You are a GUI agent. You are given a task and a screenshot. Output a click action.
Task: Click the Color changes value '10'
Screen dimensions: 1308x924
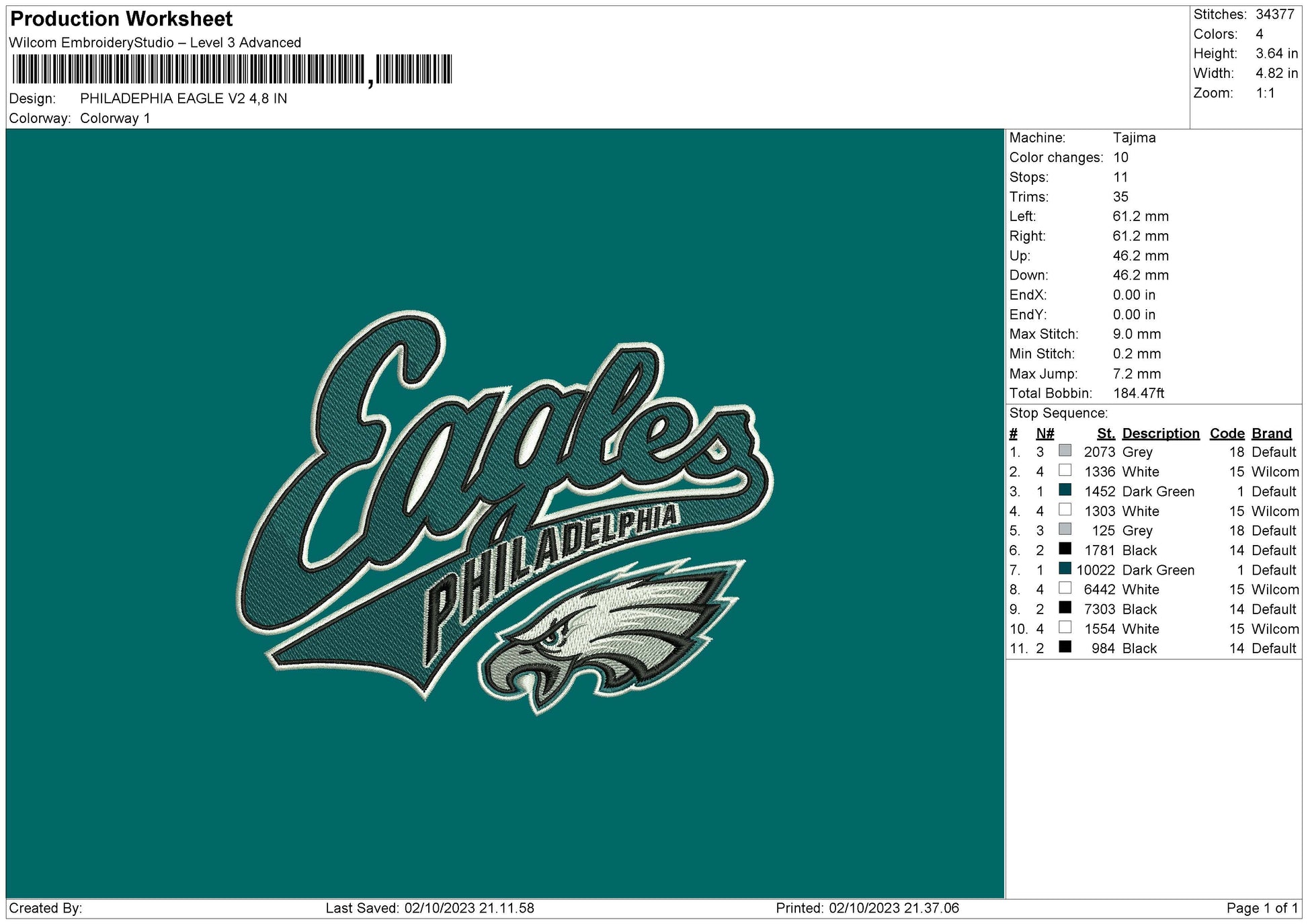(x=1120, y=157)
